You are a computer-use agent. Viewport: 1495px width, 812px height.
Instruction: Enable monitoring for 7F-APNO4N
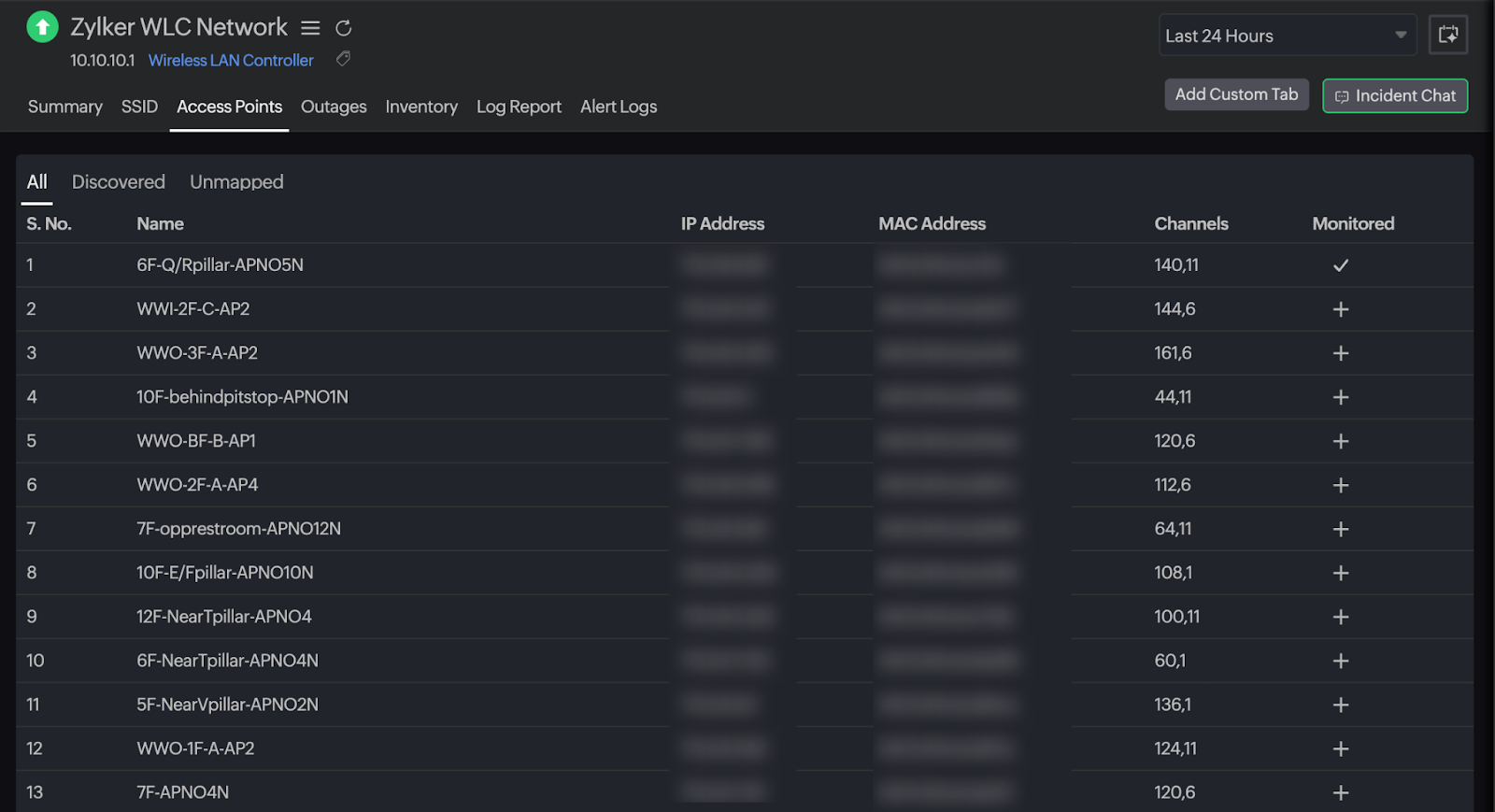pyautogui.click(x=1340, y=792)
